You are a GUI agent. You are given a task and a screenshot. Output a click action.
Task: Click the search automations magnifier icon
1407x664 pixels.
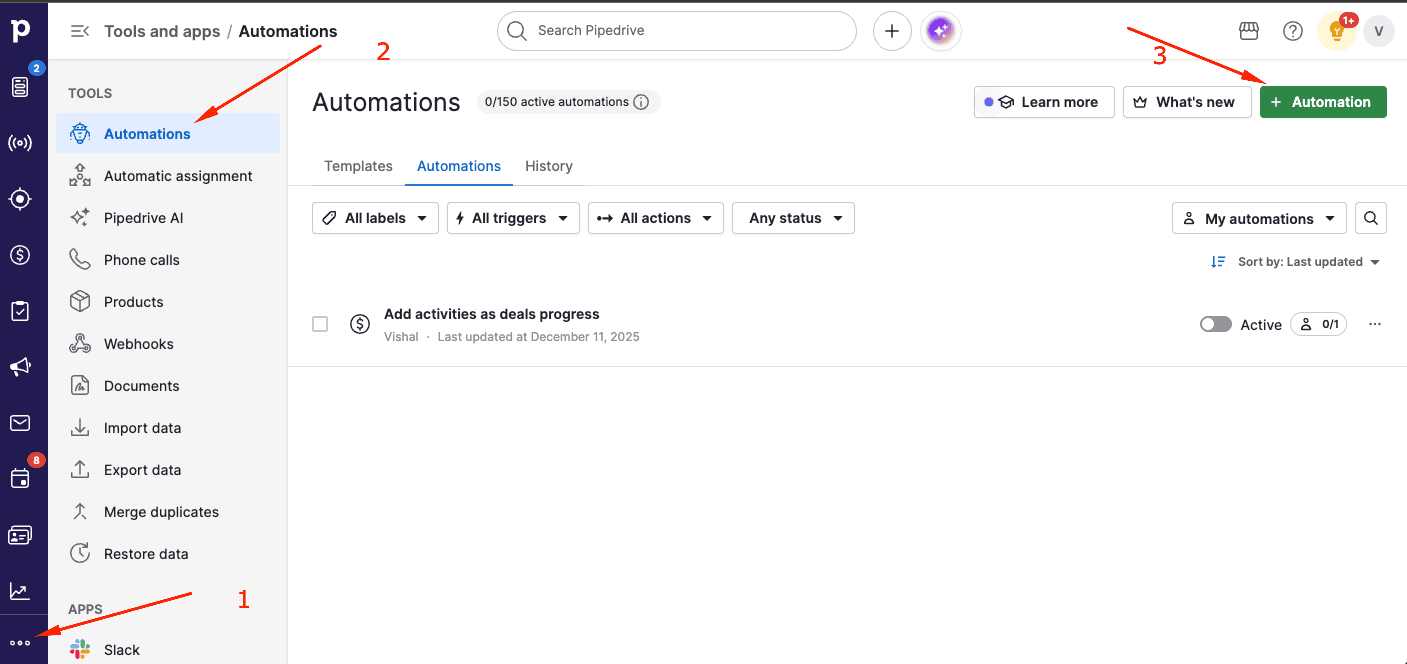pyautogui.click(x=1371, y=218)
